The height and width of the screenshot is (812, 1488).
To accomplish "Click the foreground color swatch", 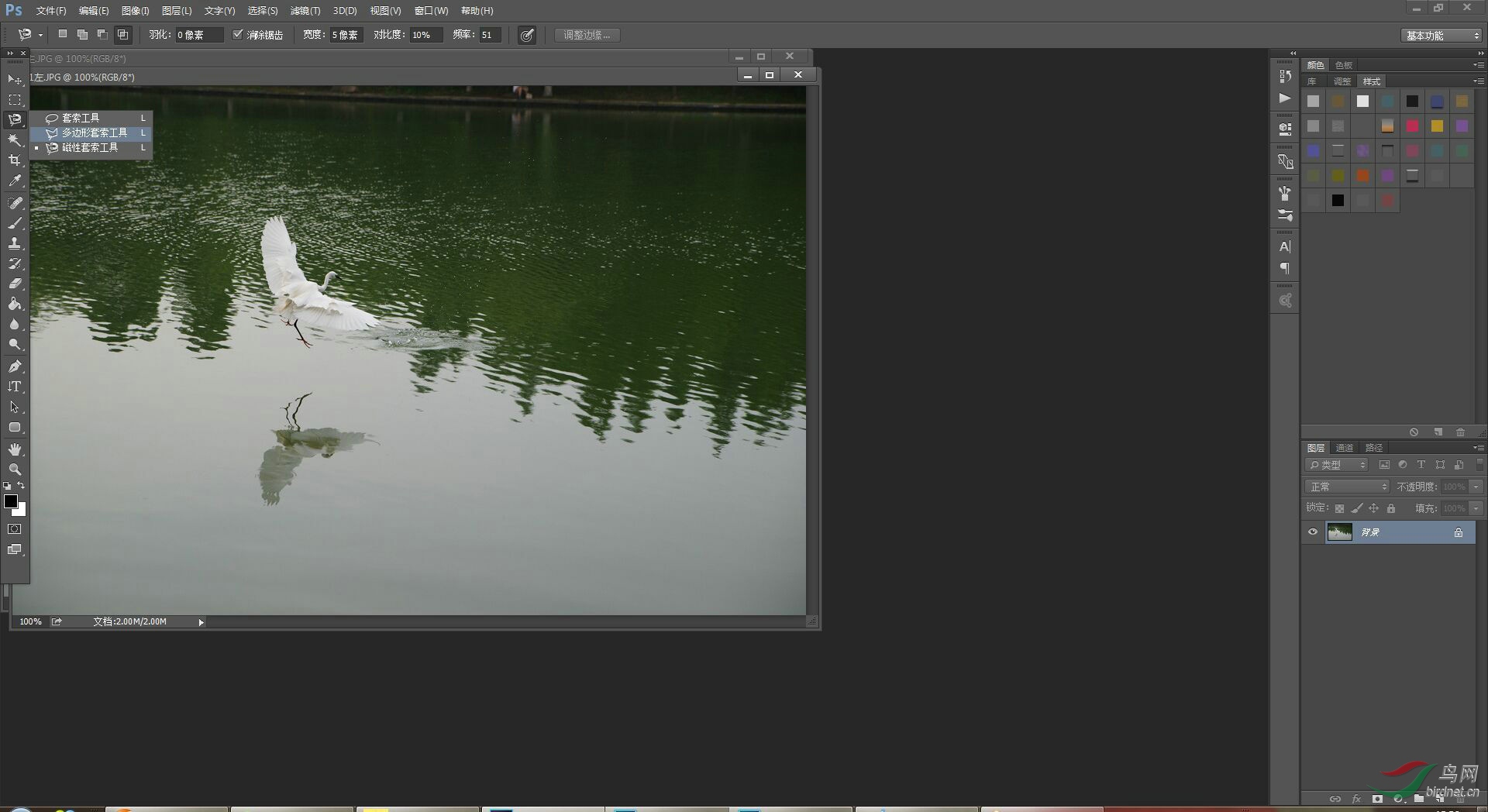I will 11,501.
